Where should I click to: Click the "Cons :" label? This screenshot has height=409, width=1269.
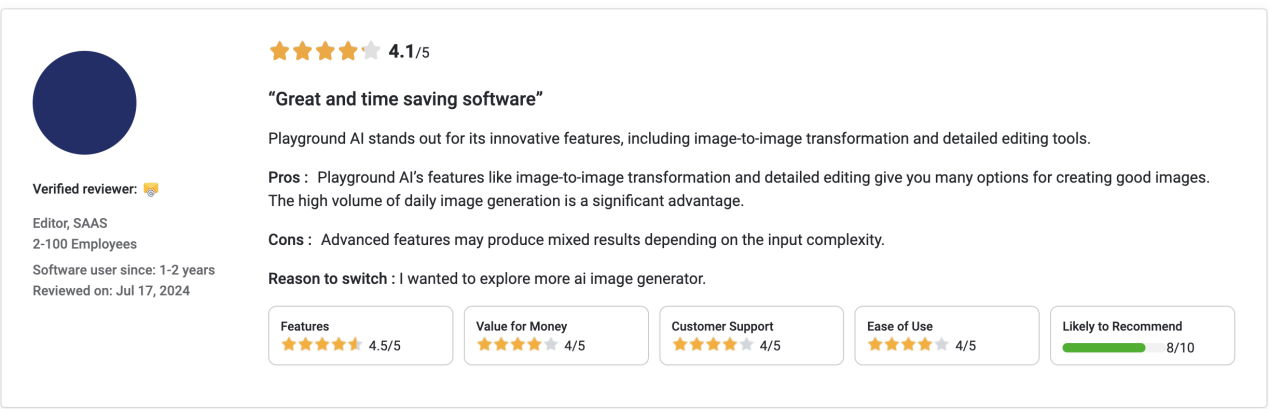(290, 240)
